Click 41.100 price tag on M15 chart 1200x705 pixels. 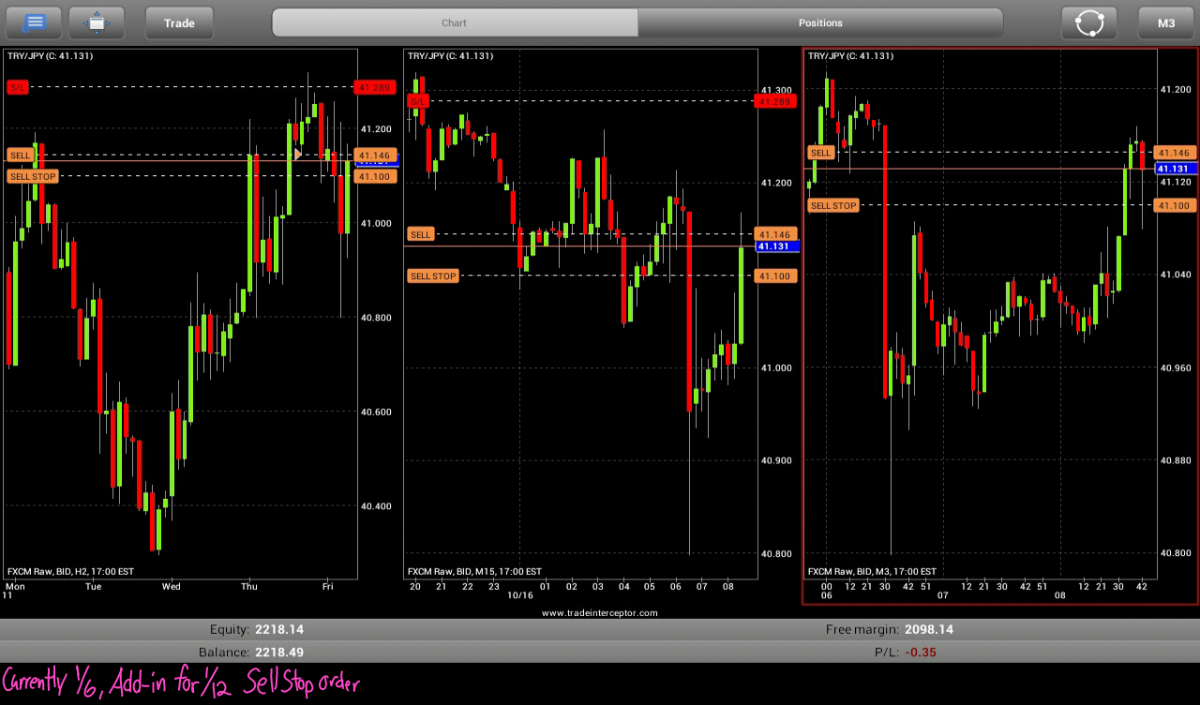coord(776,276)
